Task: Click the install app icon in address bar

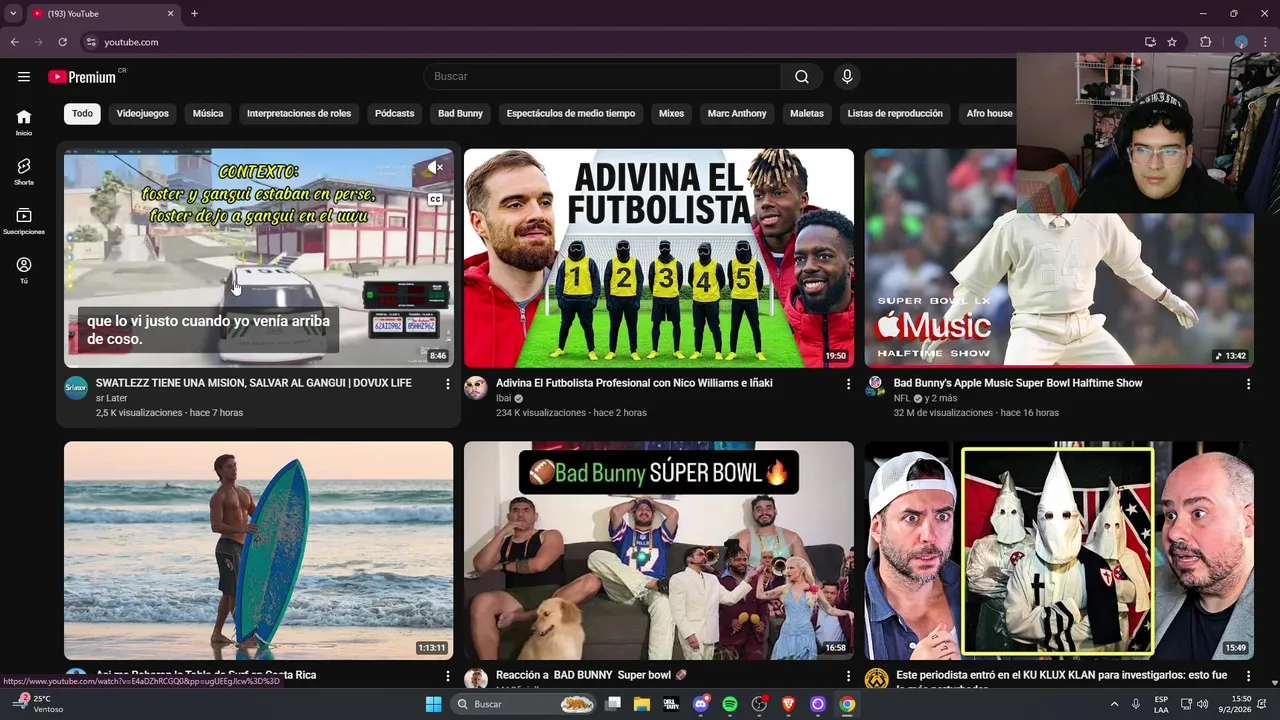Action: [1150, 42]
